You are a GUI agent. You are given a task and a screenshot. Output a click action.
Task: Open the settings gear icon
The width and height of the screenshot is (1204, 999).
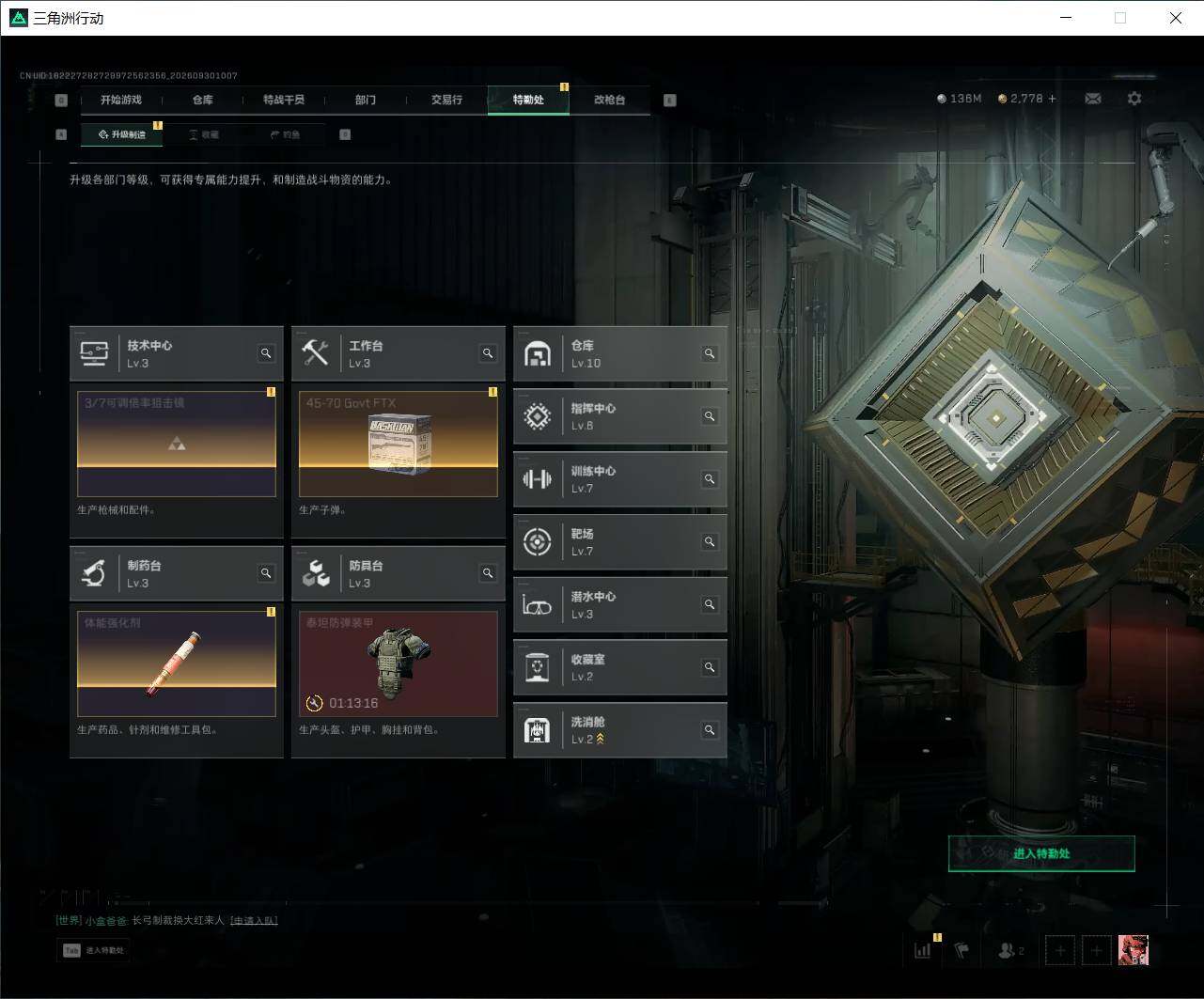[1134, 99]
